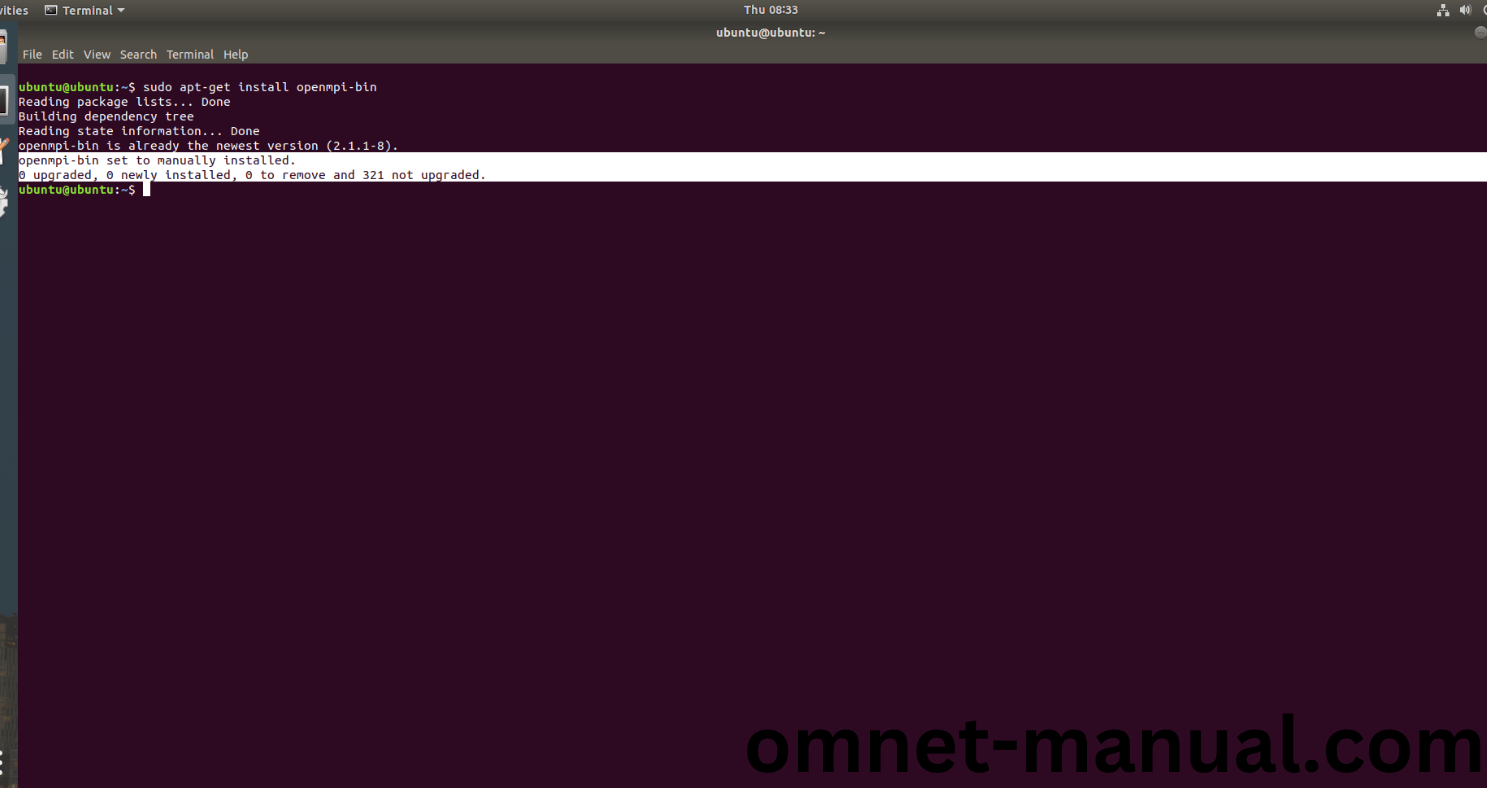Click the Activities button in the top bar
The width and height of the screenshot is (1487, 788).
[x=12, y=10]
